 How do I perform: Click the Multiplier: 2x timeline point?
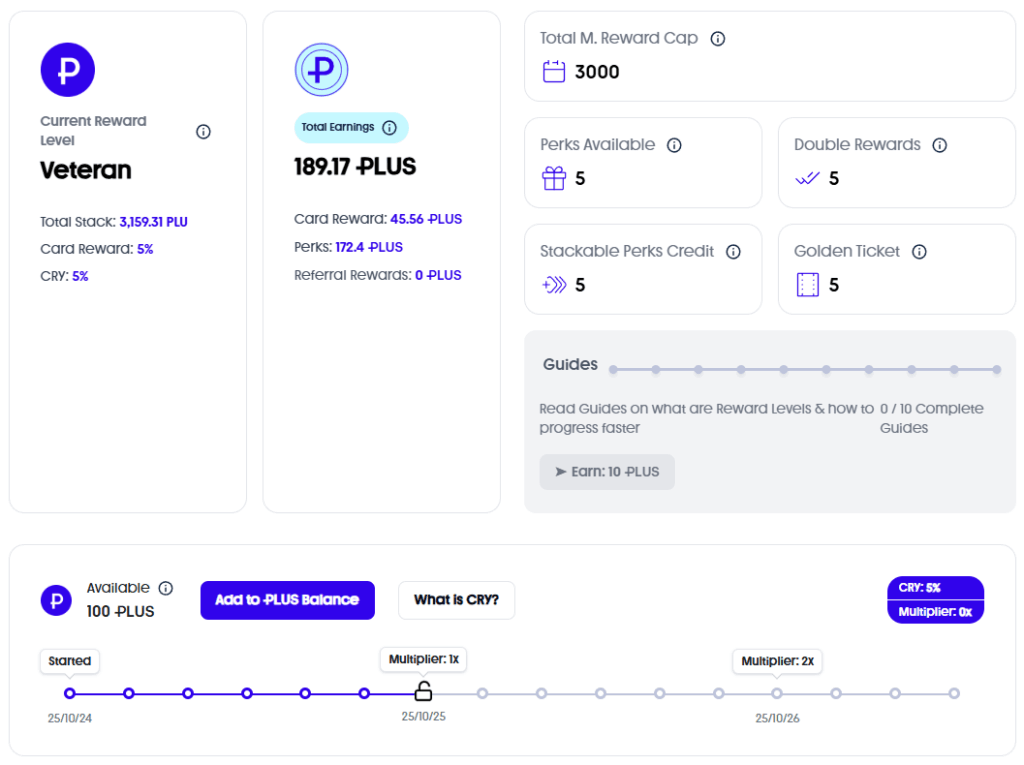[x=776, y=693]
